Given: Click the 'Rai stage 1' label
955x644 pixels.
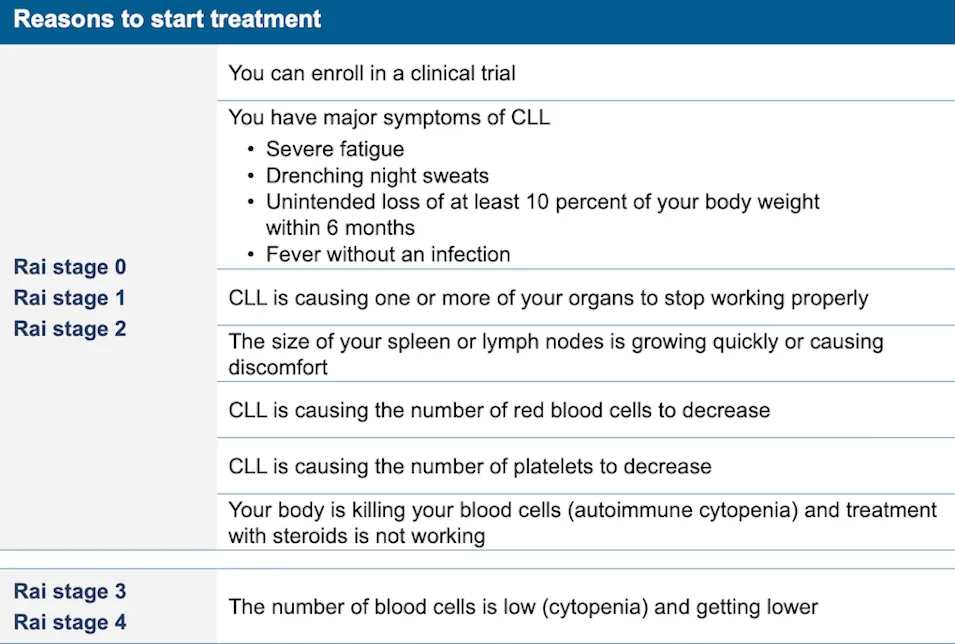Looking at the screenshot, I should tap(70, 298).
